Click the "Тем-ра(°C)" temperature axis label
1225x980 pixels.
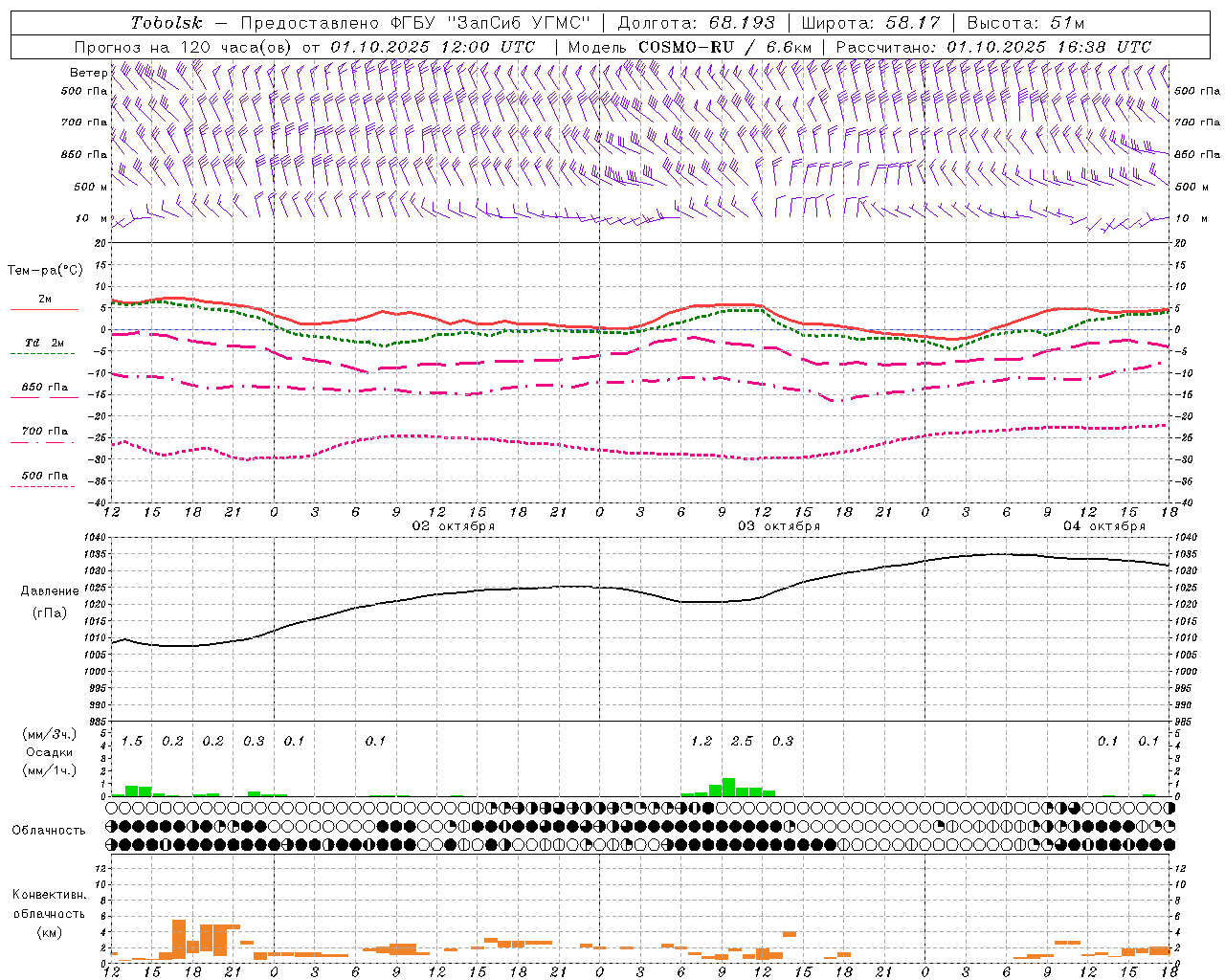[x=45, y=271]
